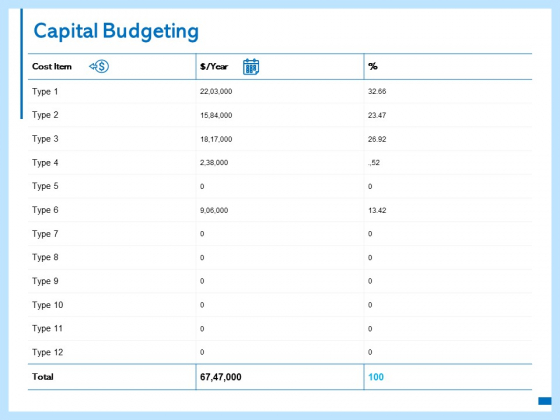
Task: Click the Type 3 row label
Action: click(45, 139)
